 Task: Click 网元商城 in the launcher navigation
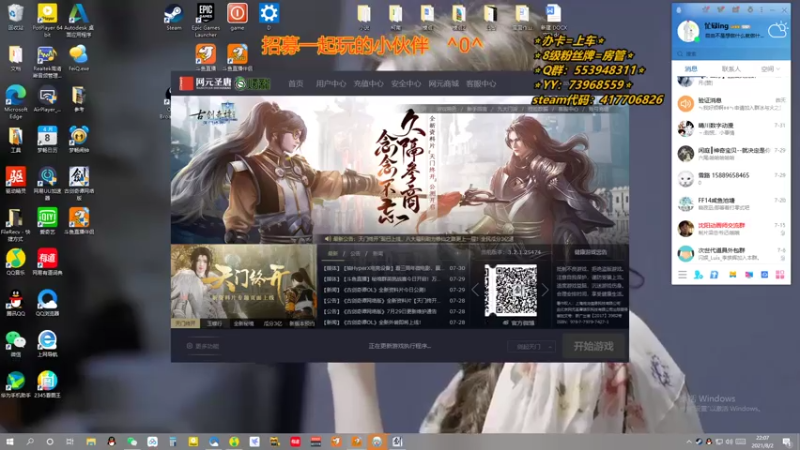[x=443, y=84]
